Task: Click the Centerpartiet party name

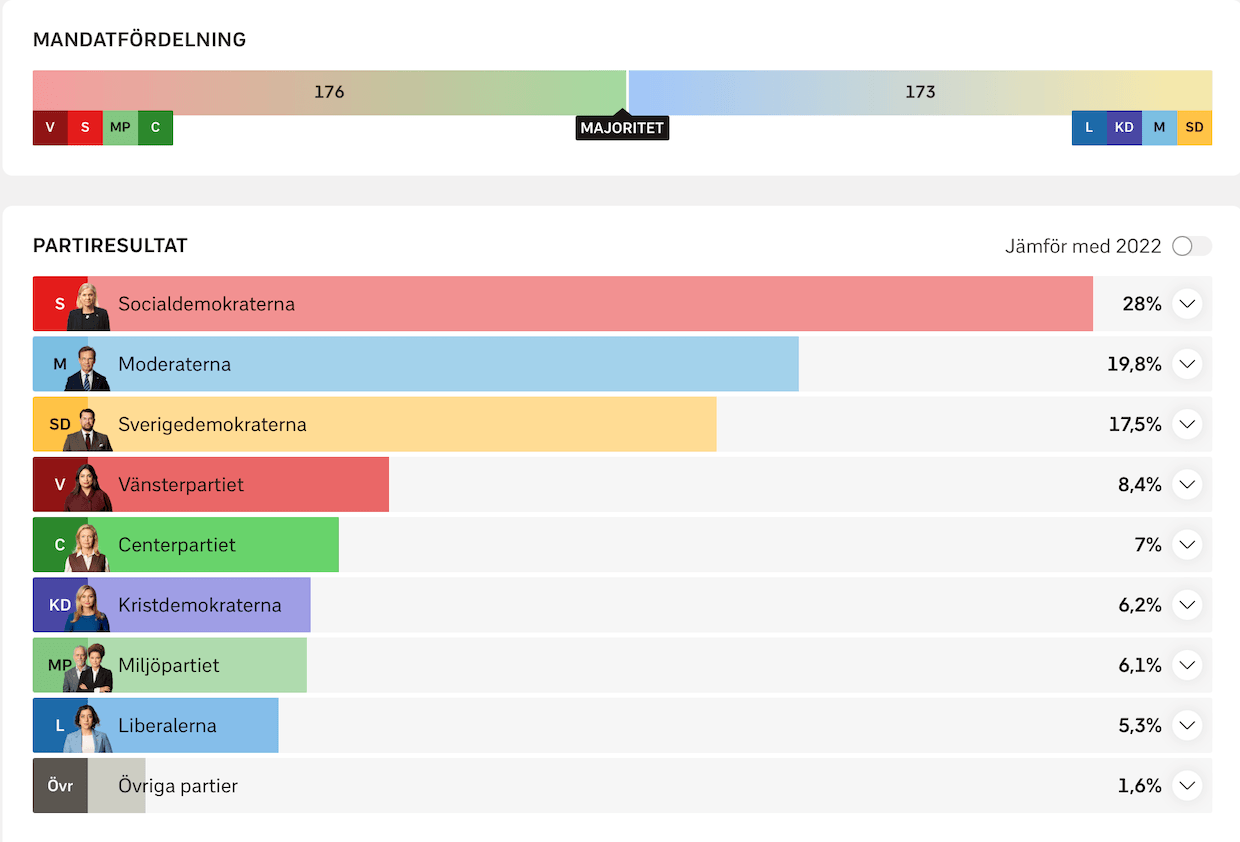Action: (177, 545)
